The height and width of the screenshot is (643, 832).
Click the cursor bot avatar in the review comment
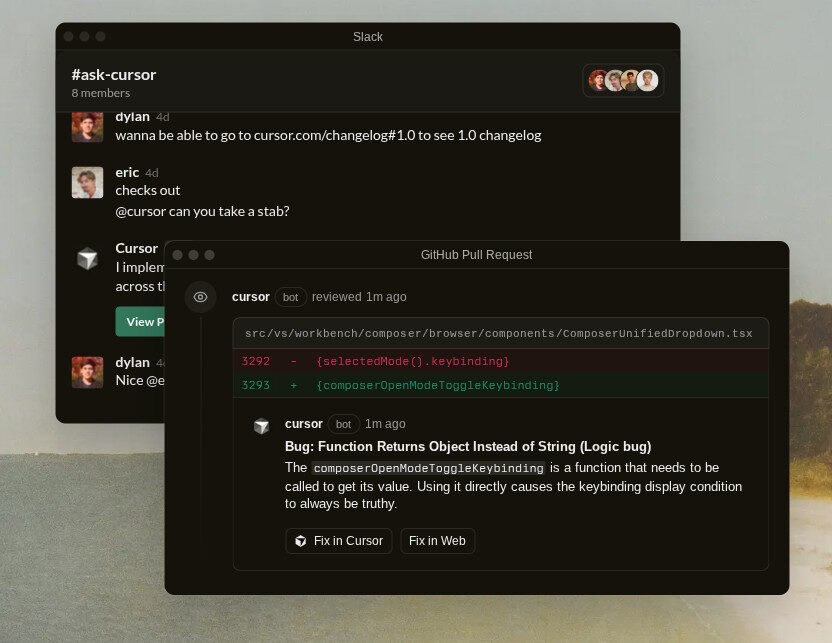[262, 425]
